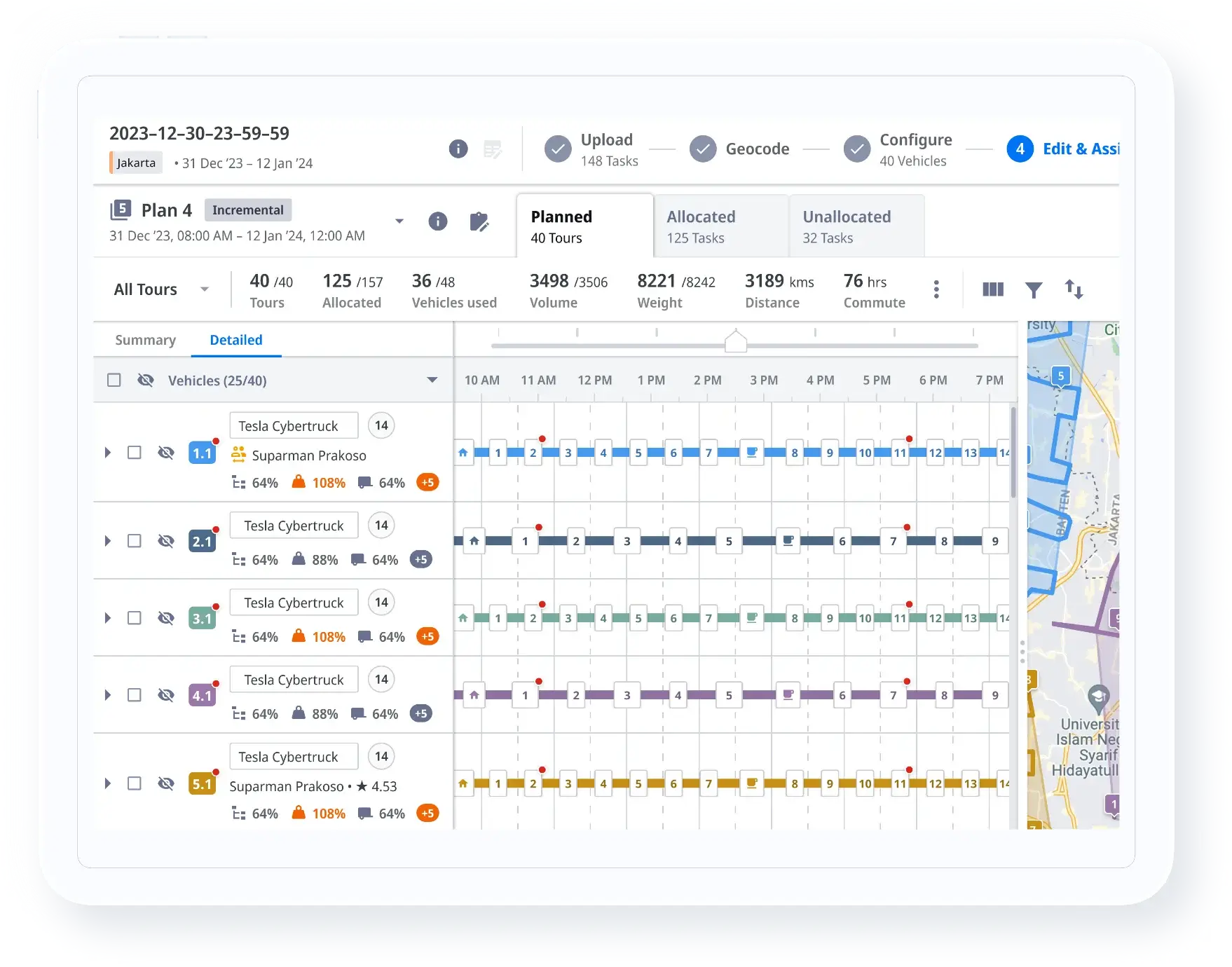Image resolution: width=1232 pixels, height=967 pixels.
Task: Click the notes icon next to the plan timestamp
Action: click(493, 149)
